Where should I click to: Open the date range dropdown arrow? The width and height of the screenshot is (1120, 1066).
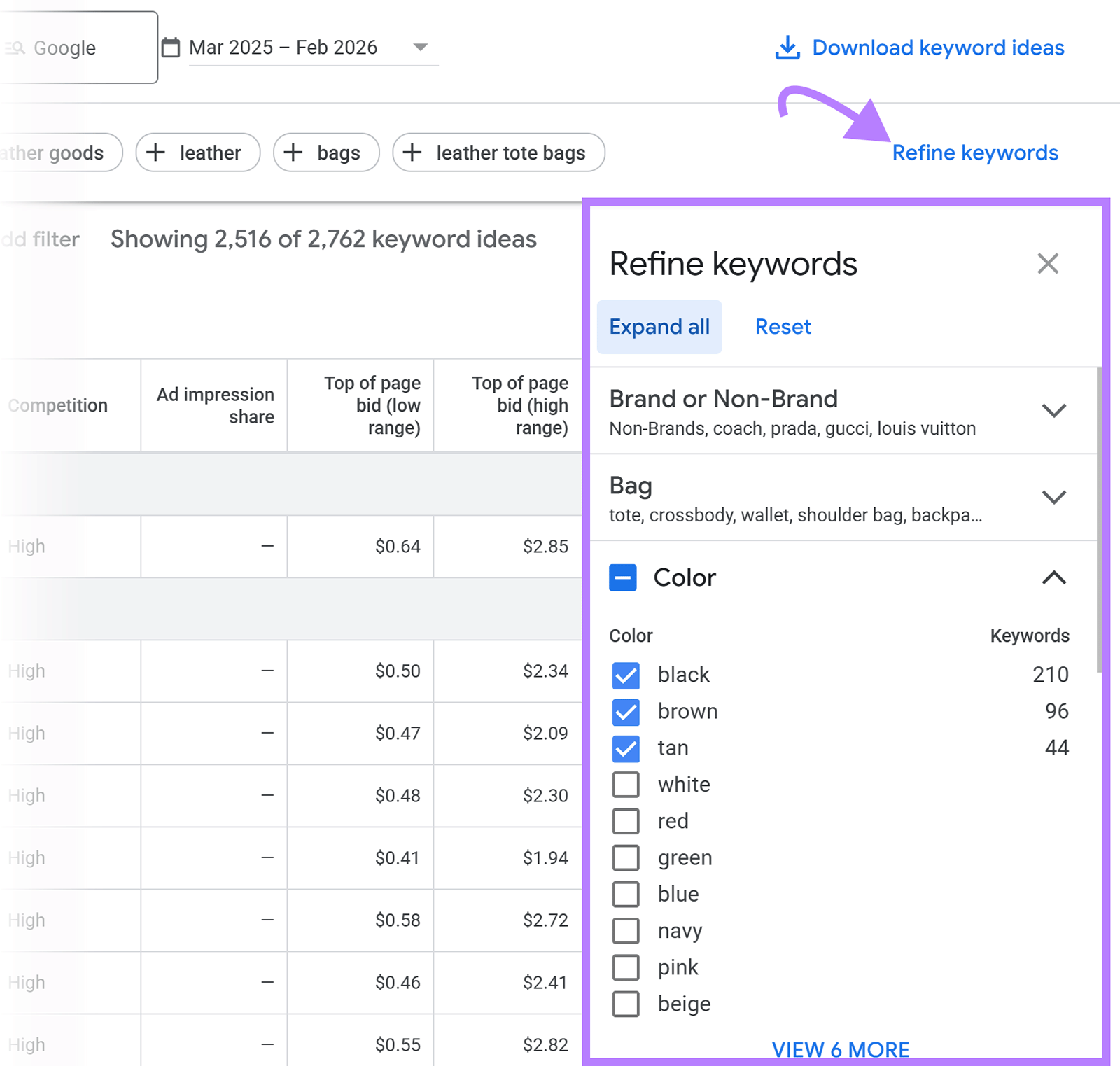420,47
